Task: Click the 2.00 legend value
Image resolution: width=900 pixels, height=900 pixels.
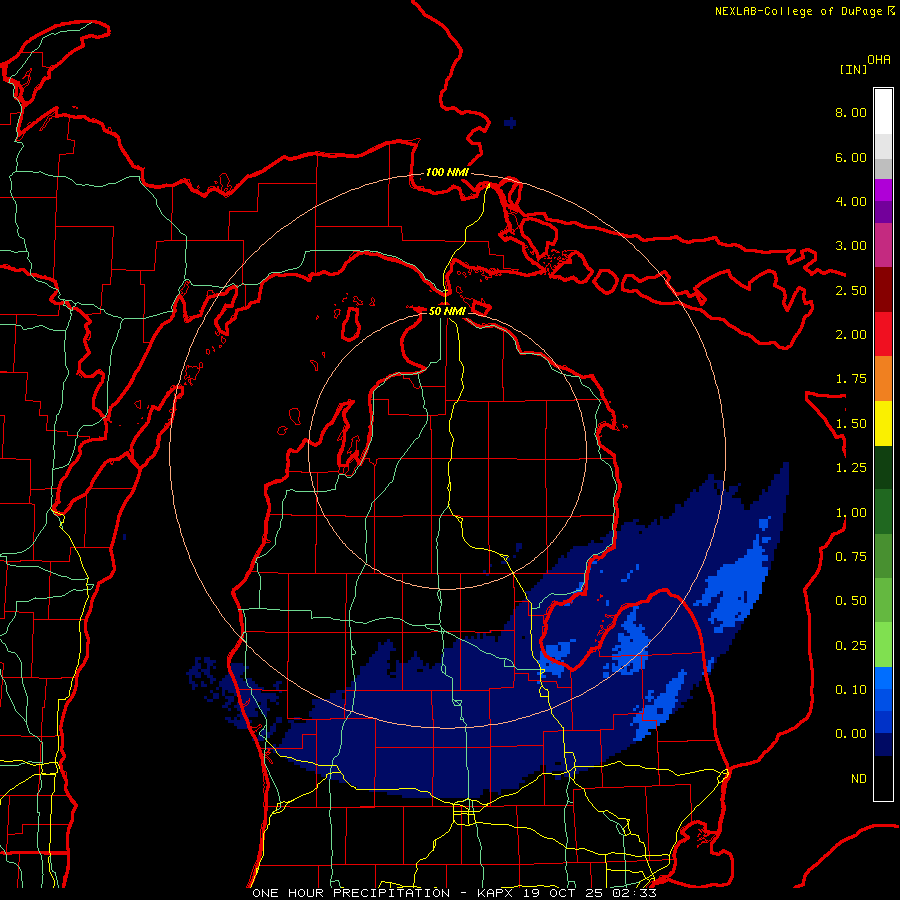Action: 851,335
